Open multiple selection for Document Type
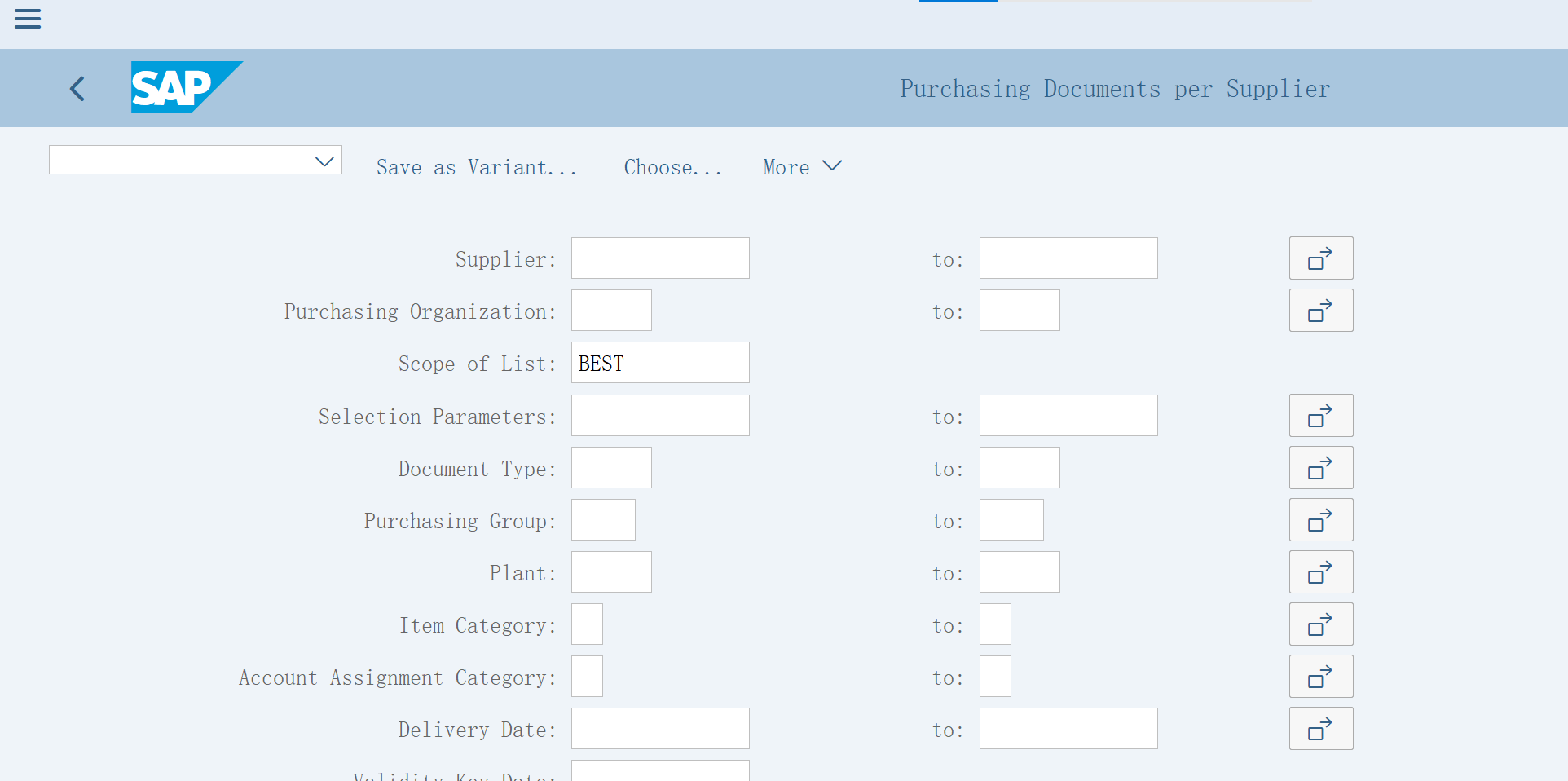This screenshot has height=781, width=1568. pyautogui.click(x=1320, y=468)
